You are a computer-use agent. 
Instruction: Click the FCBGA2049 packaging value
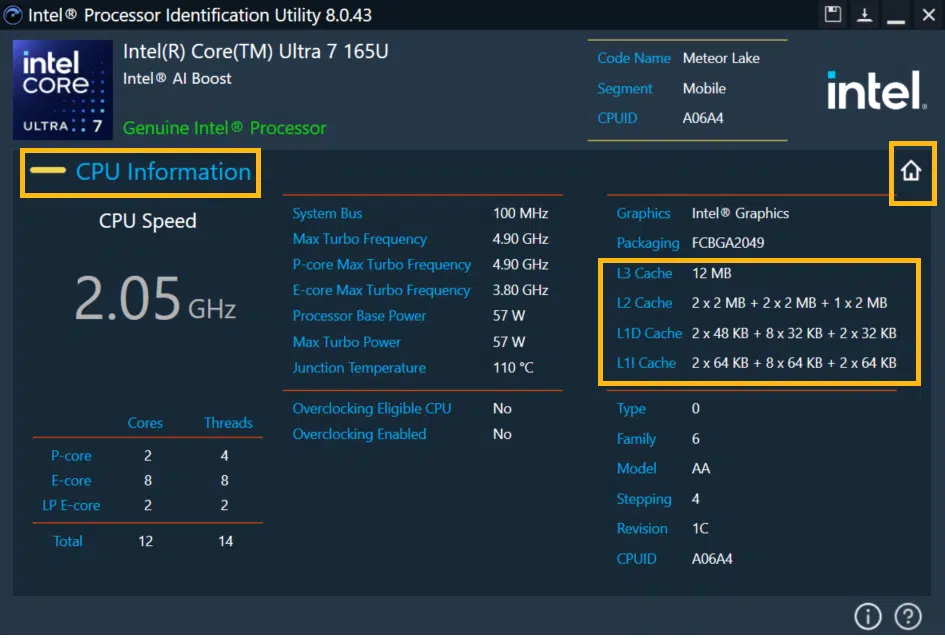728,243
